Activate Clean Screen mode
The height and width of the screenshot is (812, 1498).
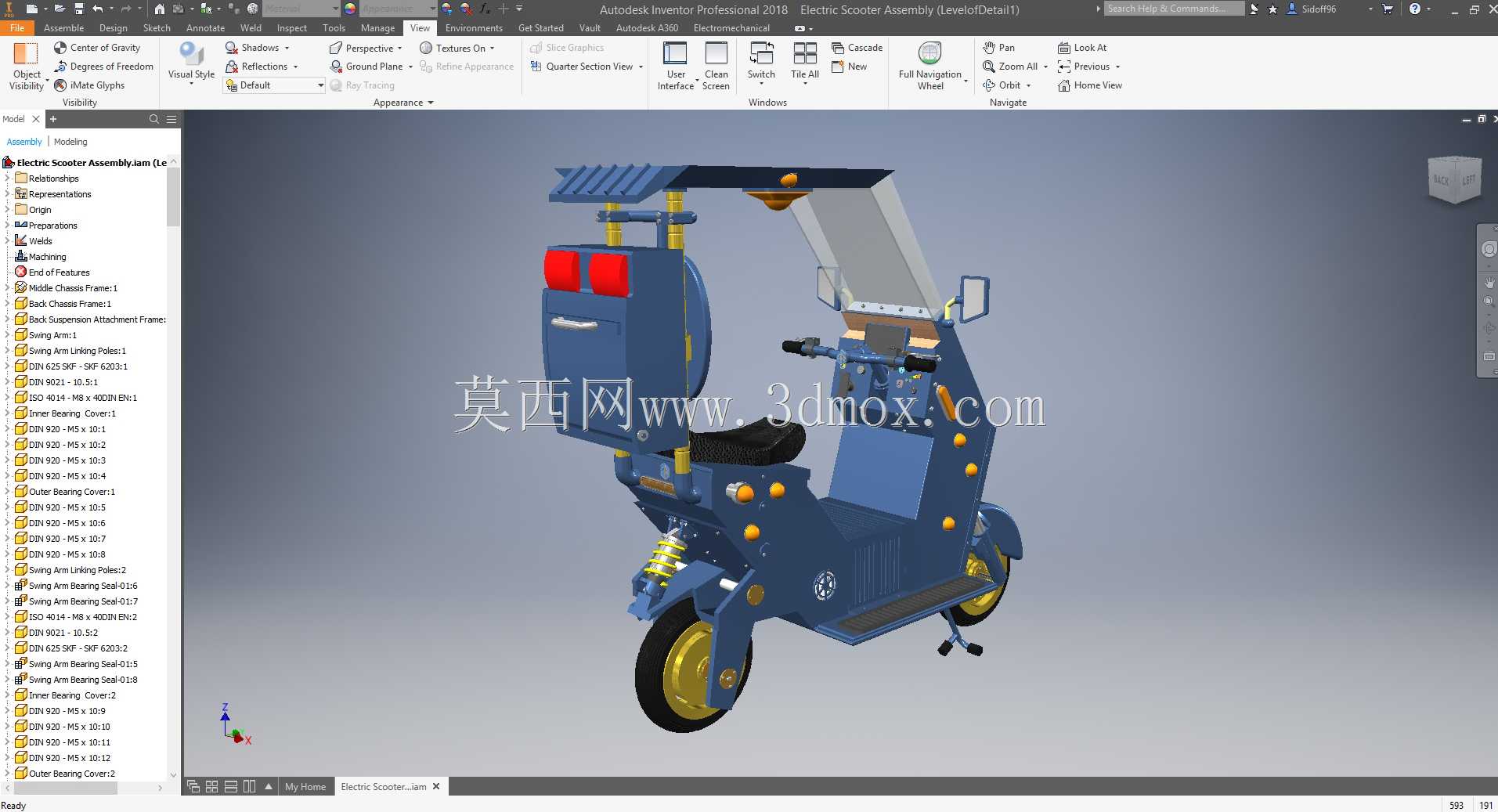tap(716, 66)
